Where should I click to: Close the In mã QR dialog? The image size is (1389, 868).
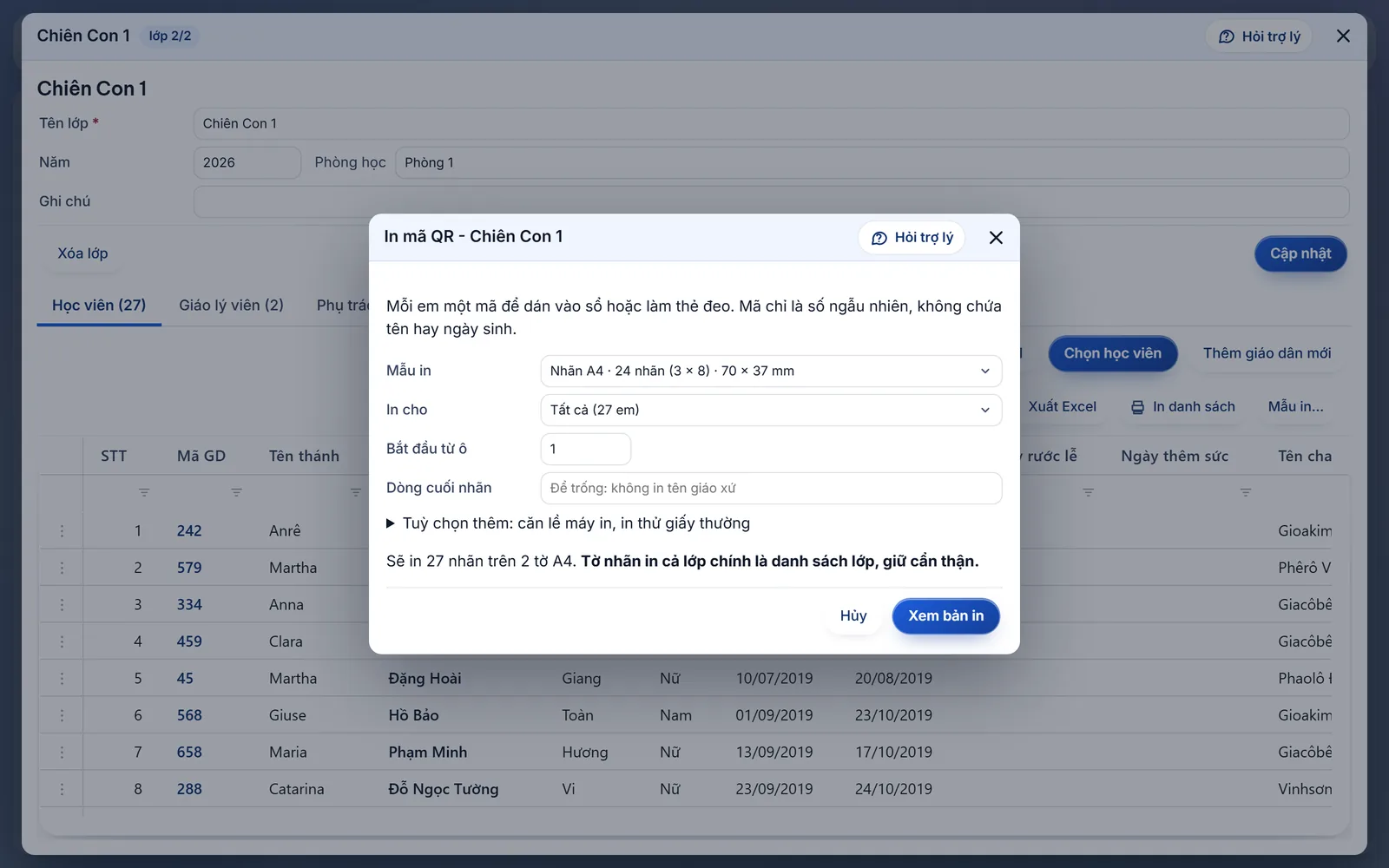click(996, 237)
